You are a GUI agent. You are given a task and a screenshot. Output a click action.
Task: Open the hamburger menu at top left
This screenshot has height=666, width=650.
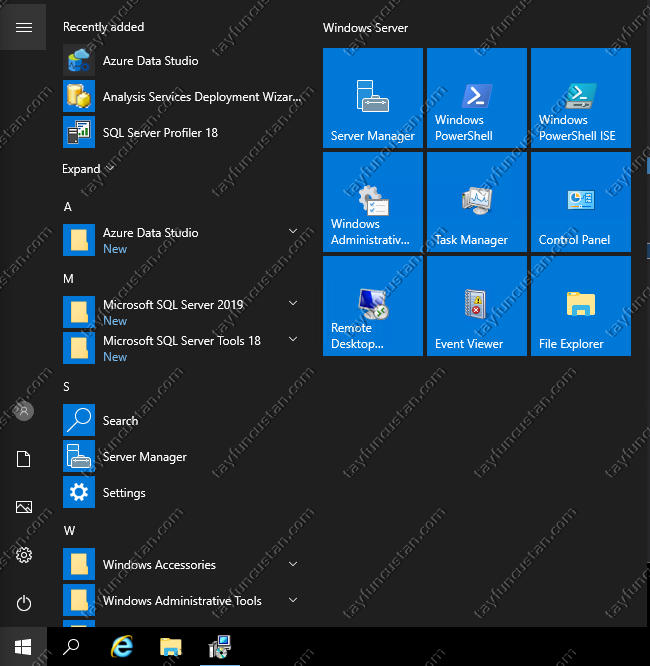pyautogui.click(x=23, y=28)
